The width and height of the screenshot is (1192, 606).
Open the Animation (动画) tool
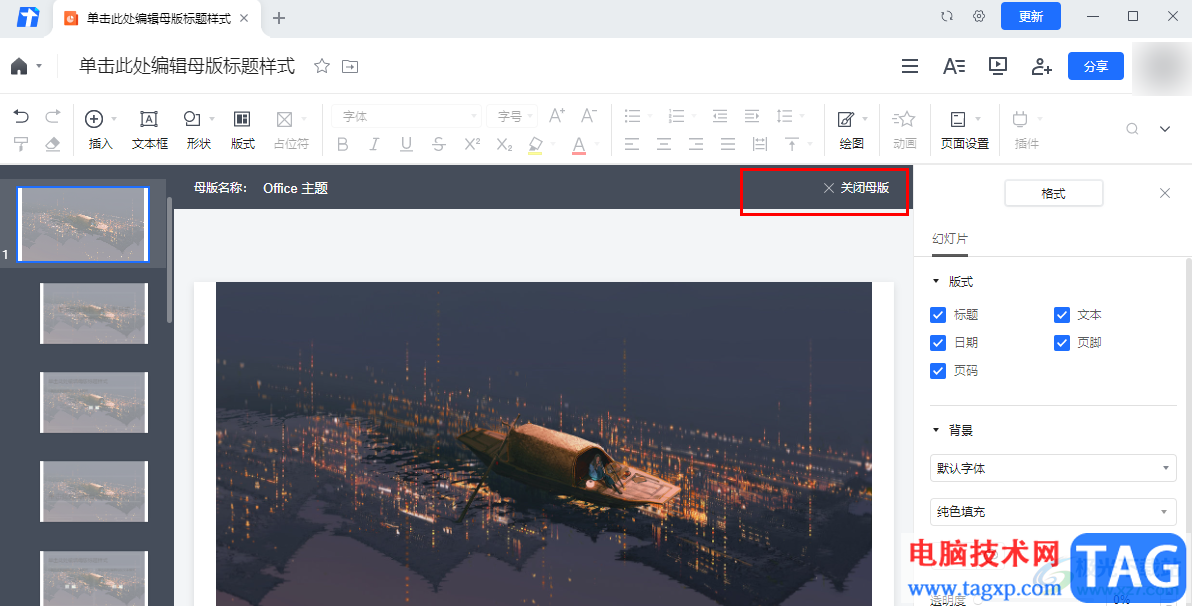coord(904,129)
